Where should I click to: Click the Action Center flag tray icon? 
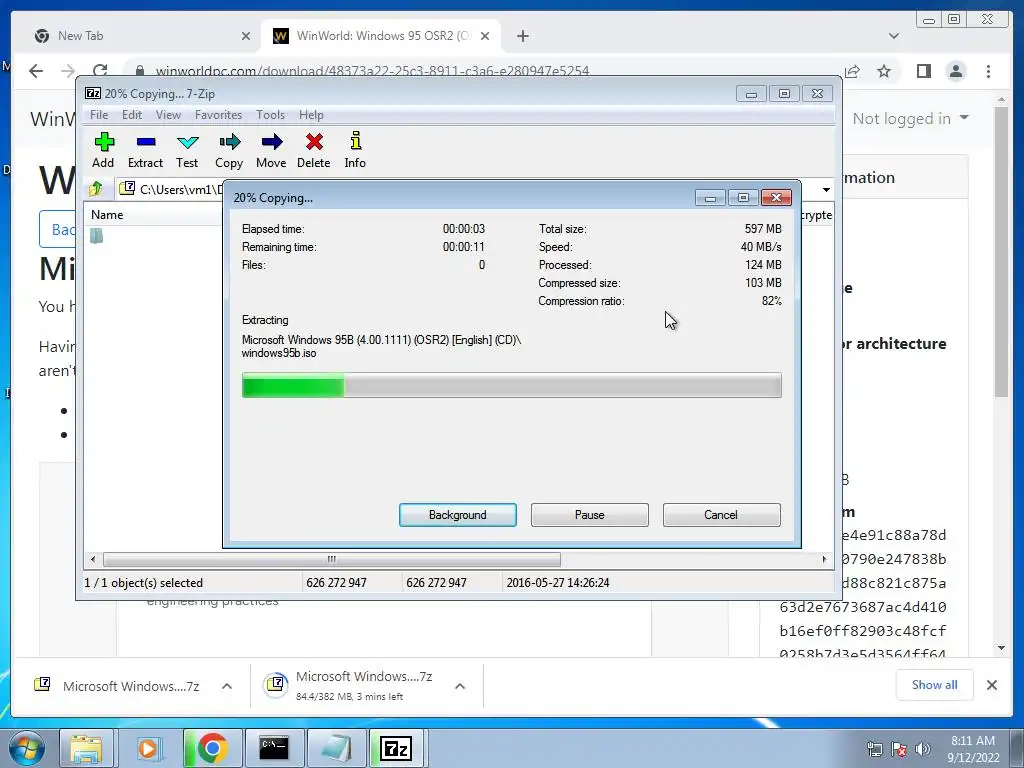coord(899,748)
